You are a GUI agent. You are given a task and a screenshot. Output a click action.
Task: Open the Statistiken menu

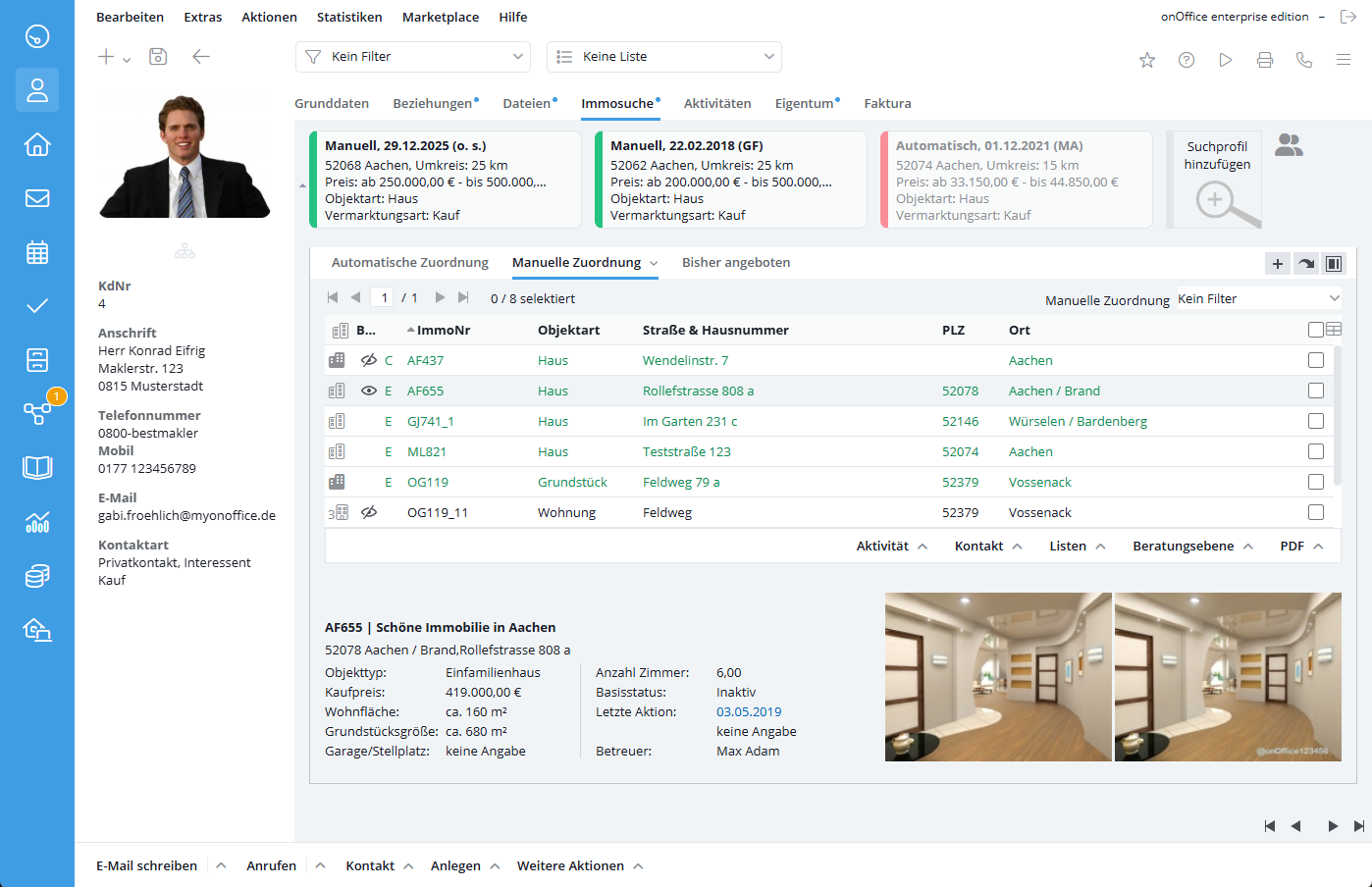coord(349,17)
